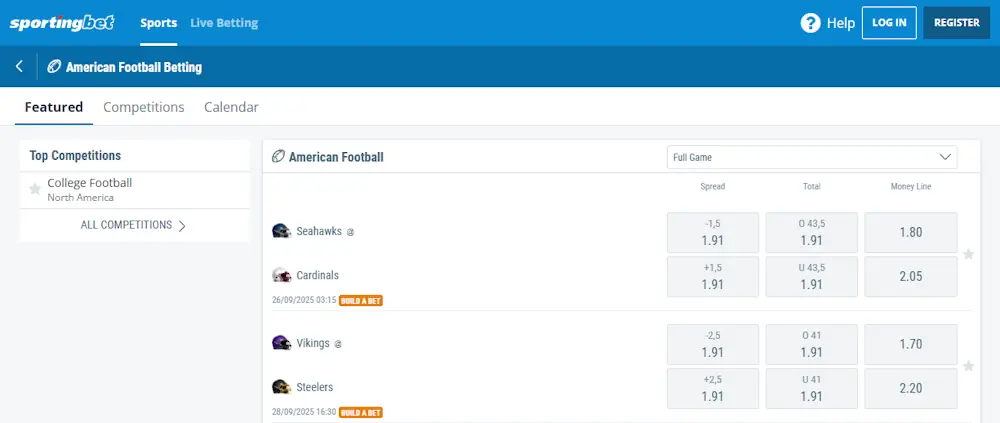
Task: Open the Calendar tab
Action: [x=231, y=107]
